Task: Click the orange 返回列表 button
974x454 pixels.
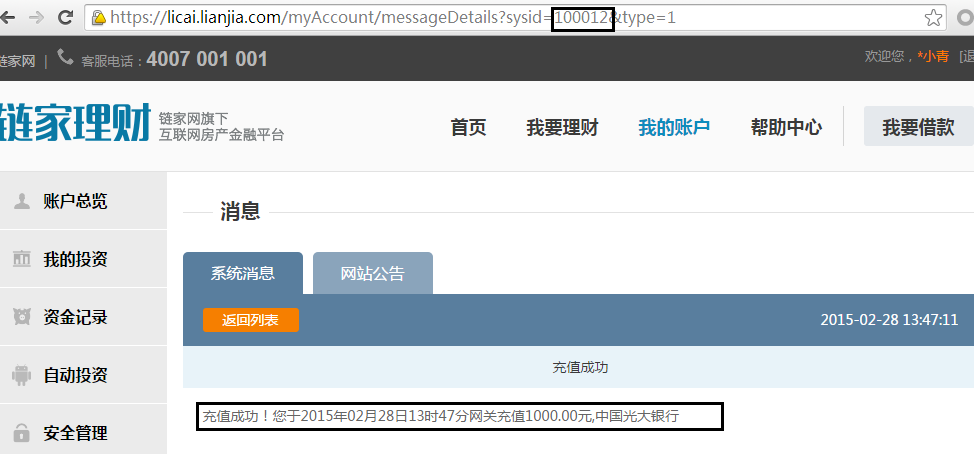Action: (251, 320)
